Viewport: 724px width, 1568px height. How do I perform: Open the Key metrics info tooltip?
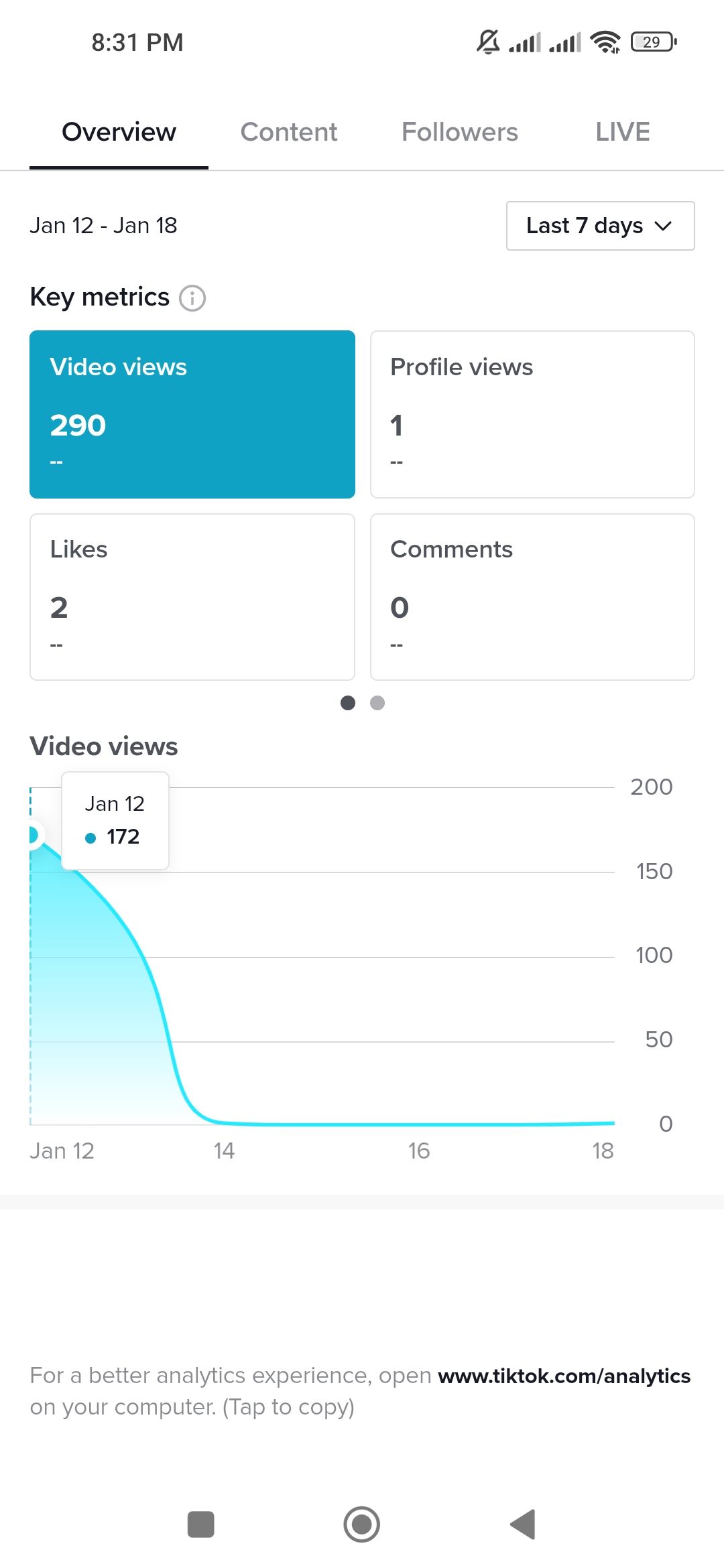(192, 297)
